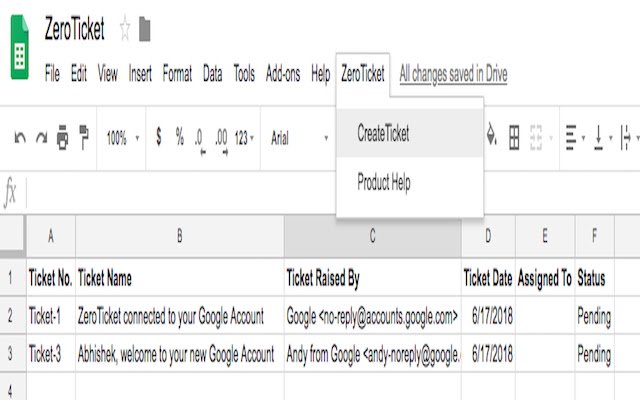Expand the merge cells dropdown arrow
Image resolution: width=640 pixels, height=400 pixels.
click(x=551, y=138)
